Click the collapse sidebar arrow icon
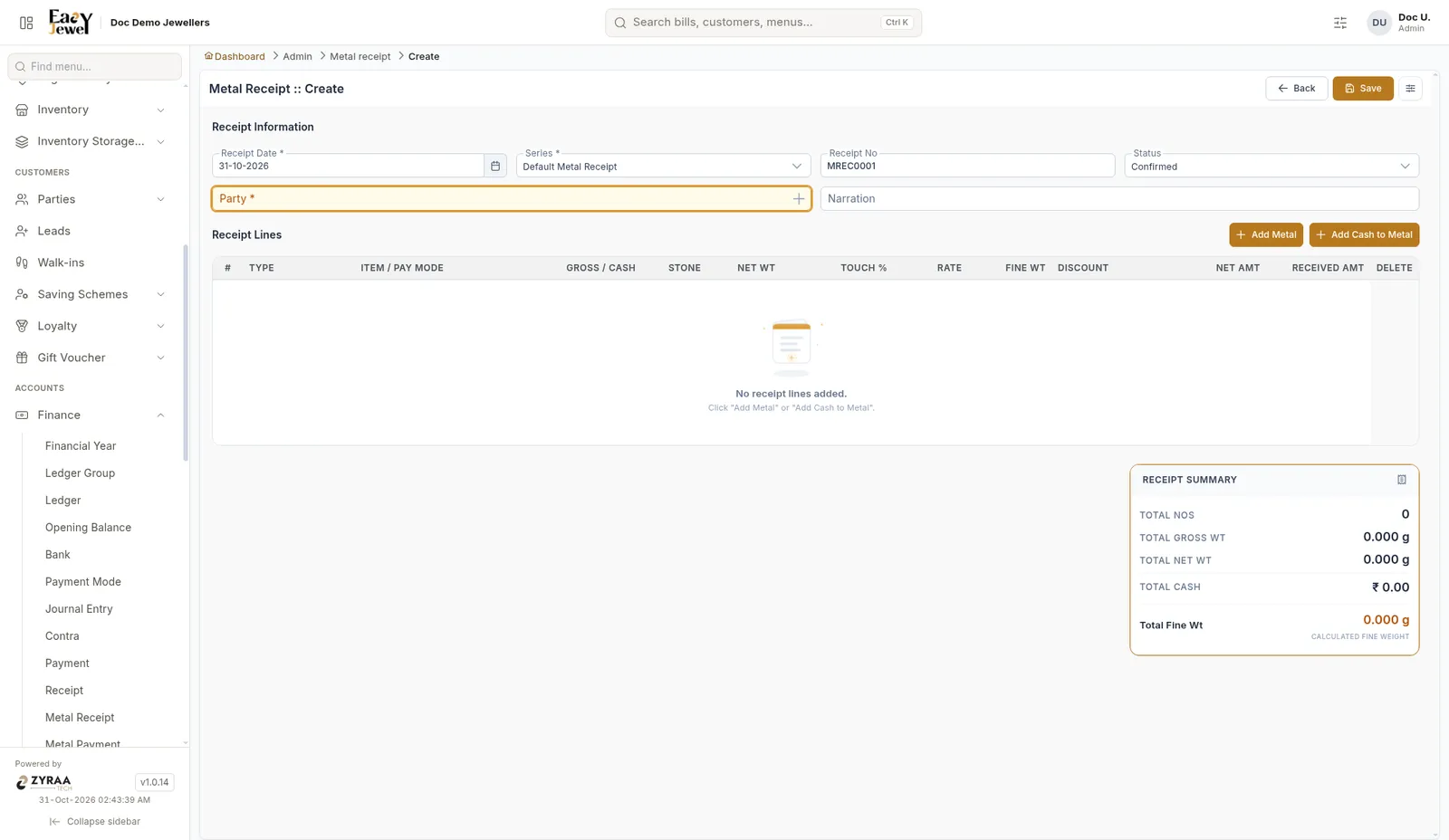The image size is (1449, 840). click(54, 822)
